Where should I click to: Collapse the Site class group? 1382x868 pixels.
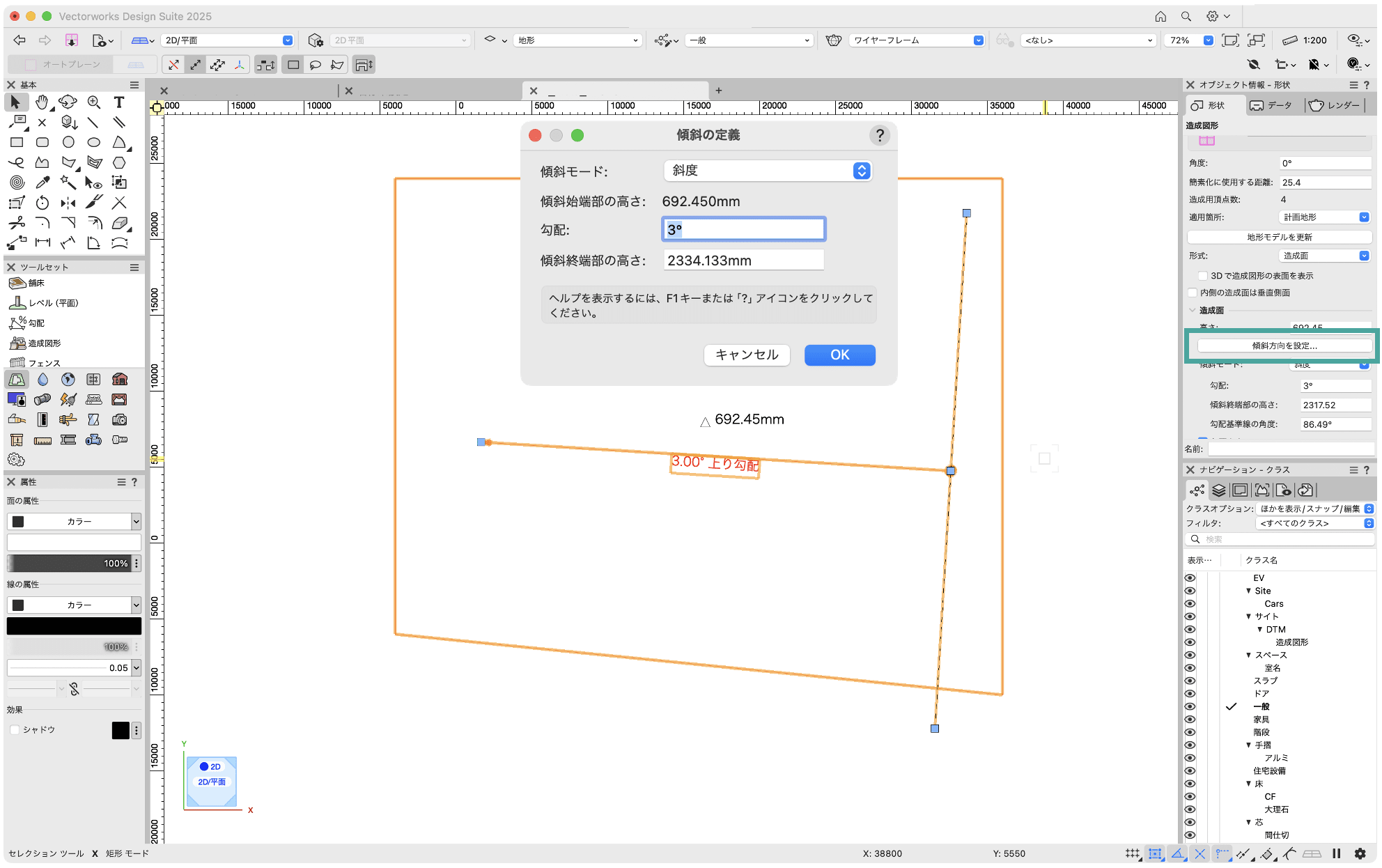[x=1249, y=591]
